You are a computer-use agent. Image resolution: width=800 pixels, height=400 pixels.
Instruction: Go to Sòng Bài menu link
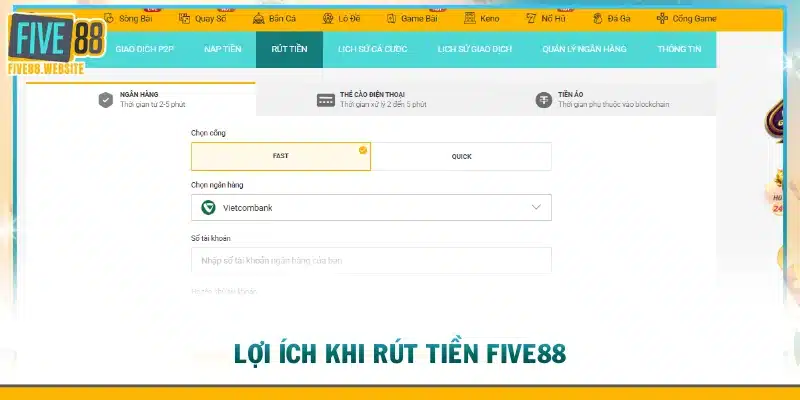pos(136,19)
